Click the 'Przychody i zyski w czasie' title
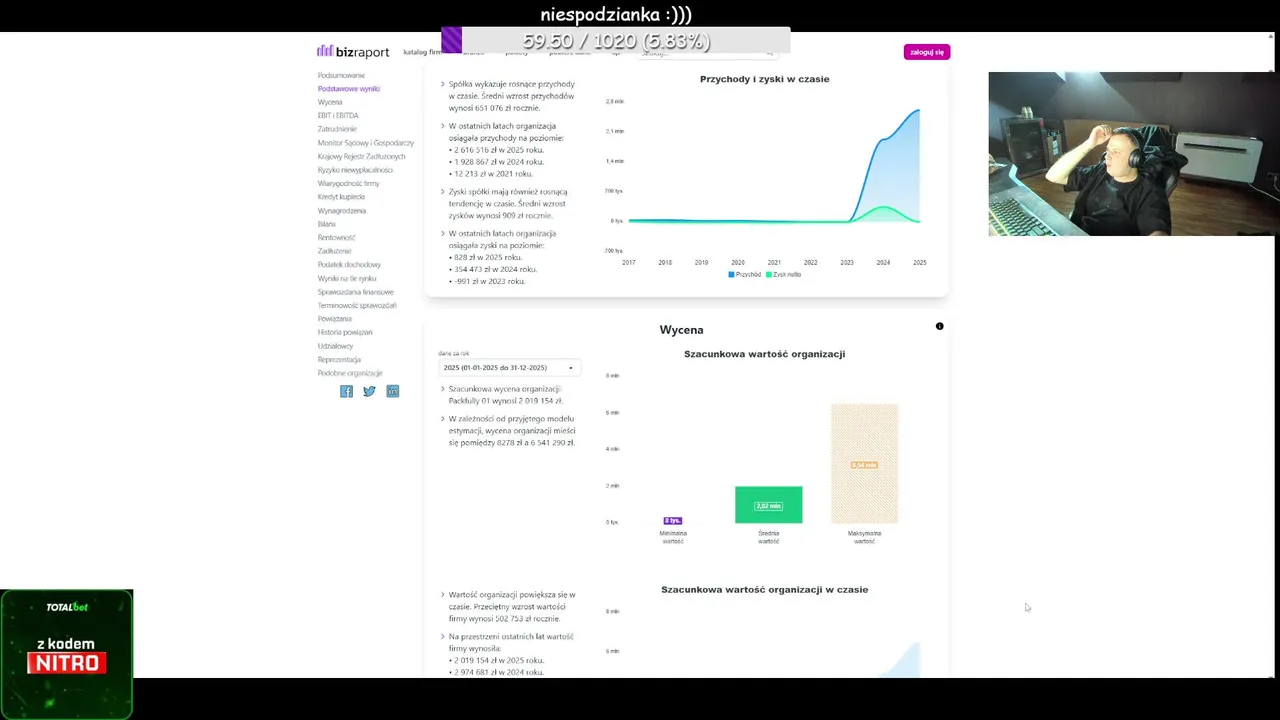The width and height of the screenshot is (1280, 720). 765,79
